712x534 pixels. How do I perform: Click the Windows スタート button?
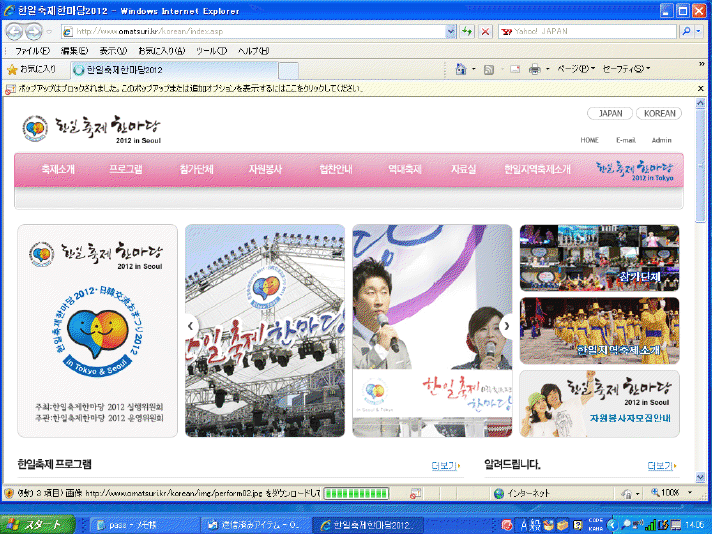(x=37, y=525)
